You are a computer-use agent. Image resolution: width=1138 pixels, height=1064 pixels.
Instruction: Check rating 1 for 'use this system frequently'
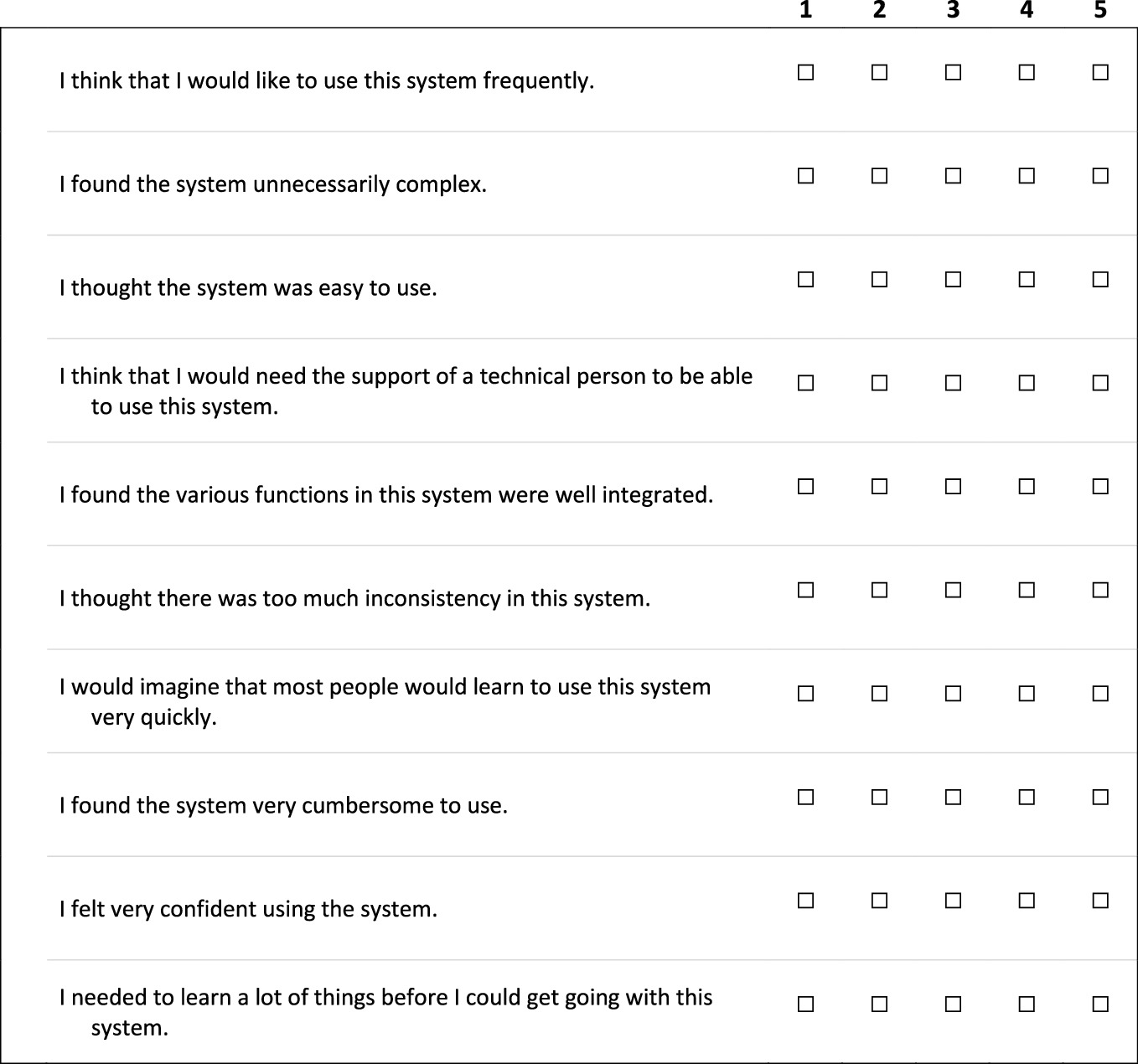click(805, 73)
